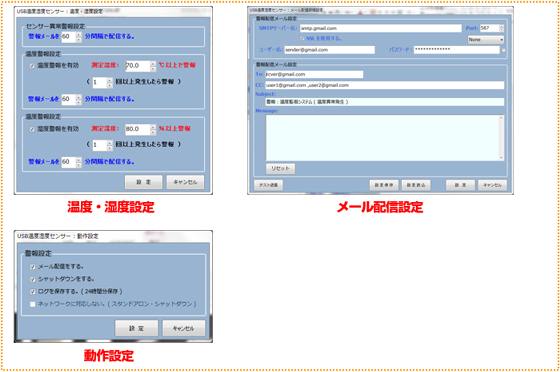Click キャンセル button in mail settings window
Image resolution: width=560 pixels, height=372 pixels.
(492, 185)
